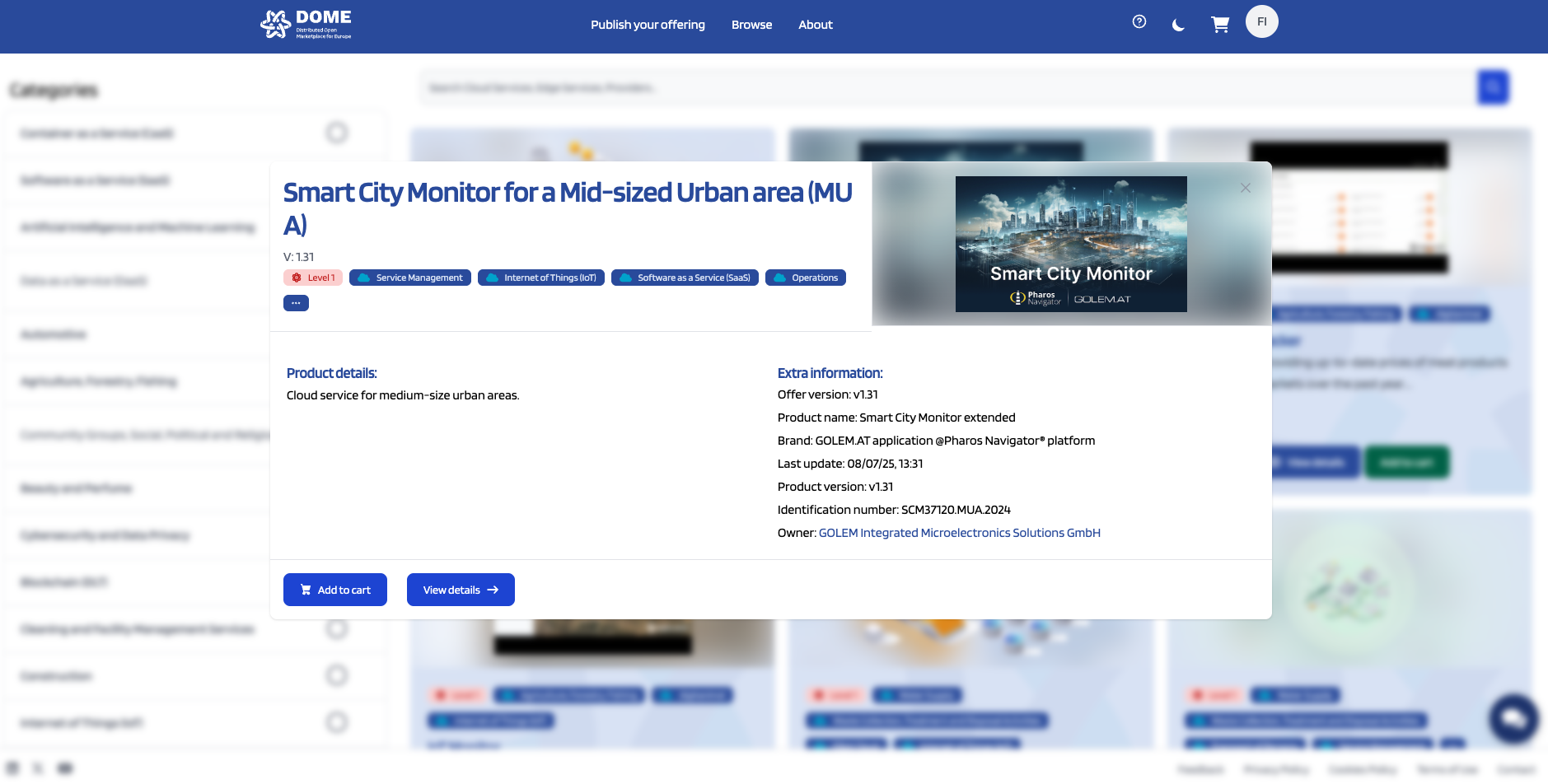
Task: Open the About menu item
Action: (816, 25)
